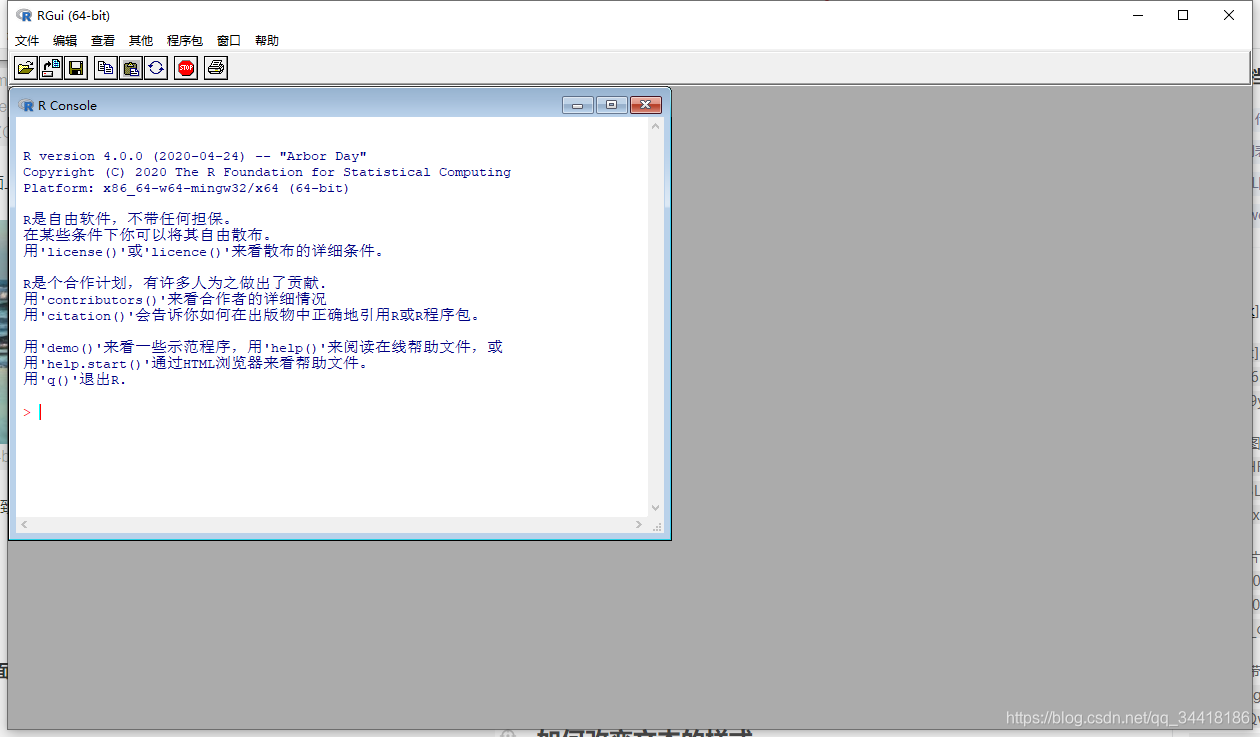Click the red Stop computation icon

[x=185, y=68]
